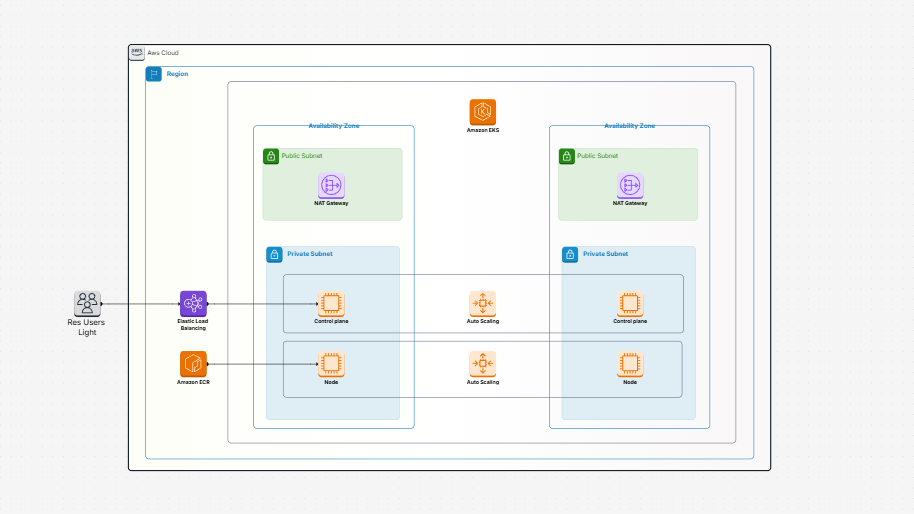Click the right "Availability Zone" title text
This screenshot has height=514, width=914.
click(630, 126)
